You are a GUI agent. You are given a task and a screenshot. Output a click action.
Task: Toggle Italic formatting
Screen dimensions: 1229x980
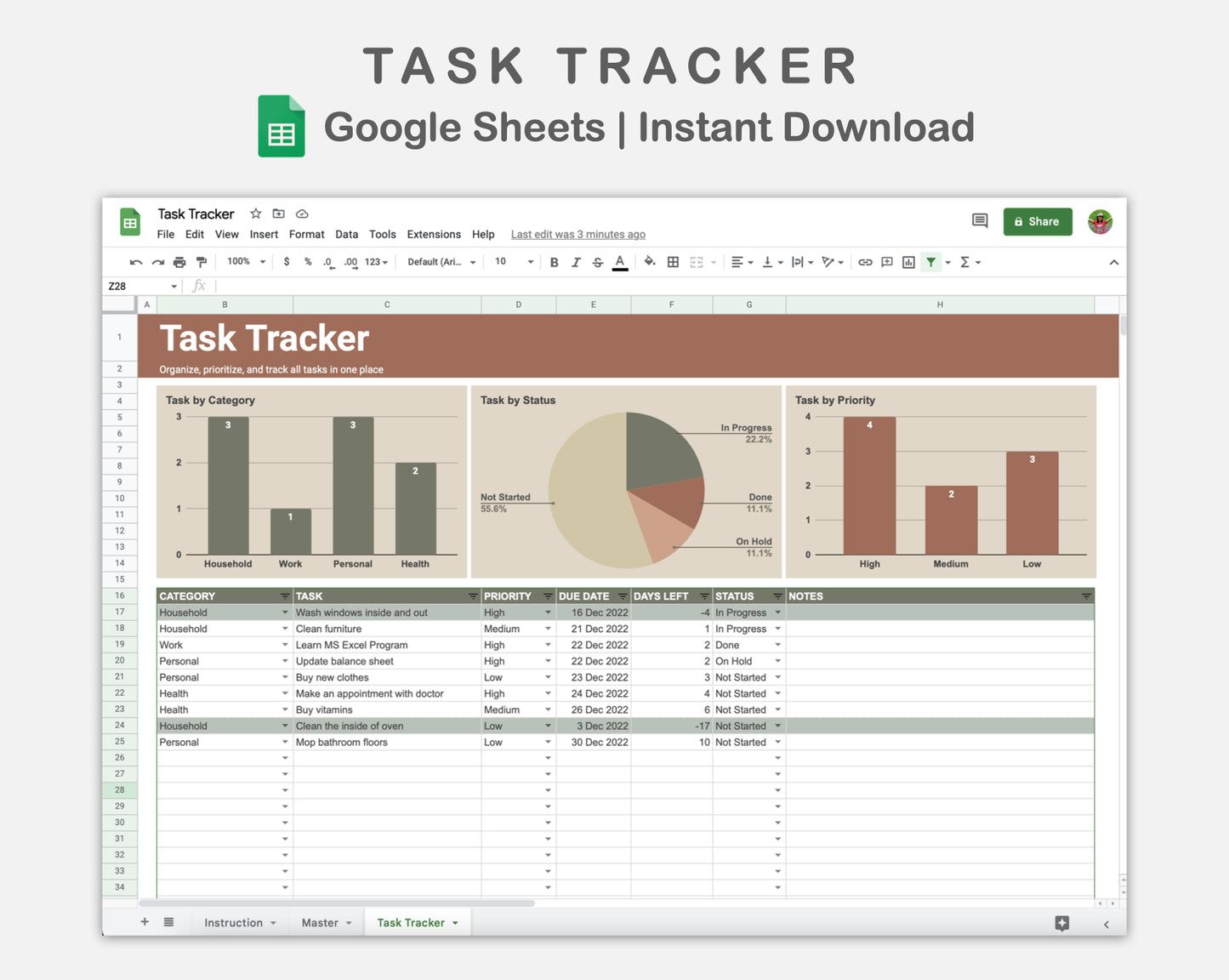point(576,262)
